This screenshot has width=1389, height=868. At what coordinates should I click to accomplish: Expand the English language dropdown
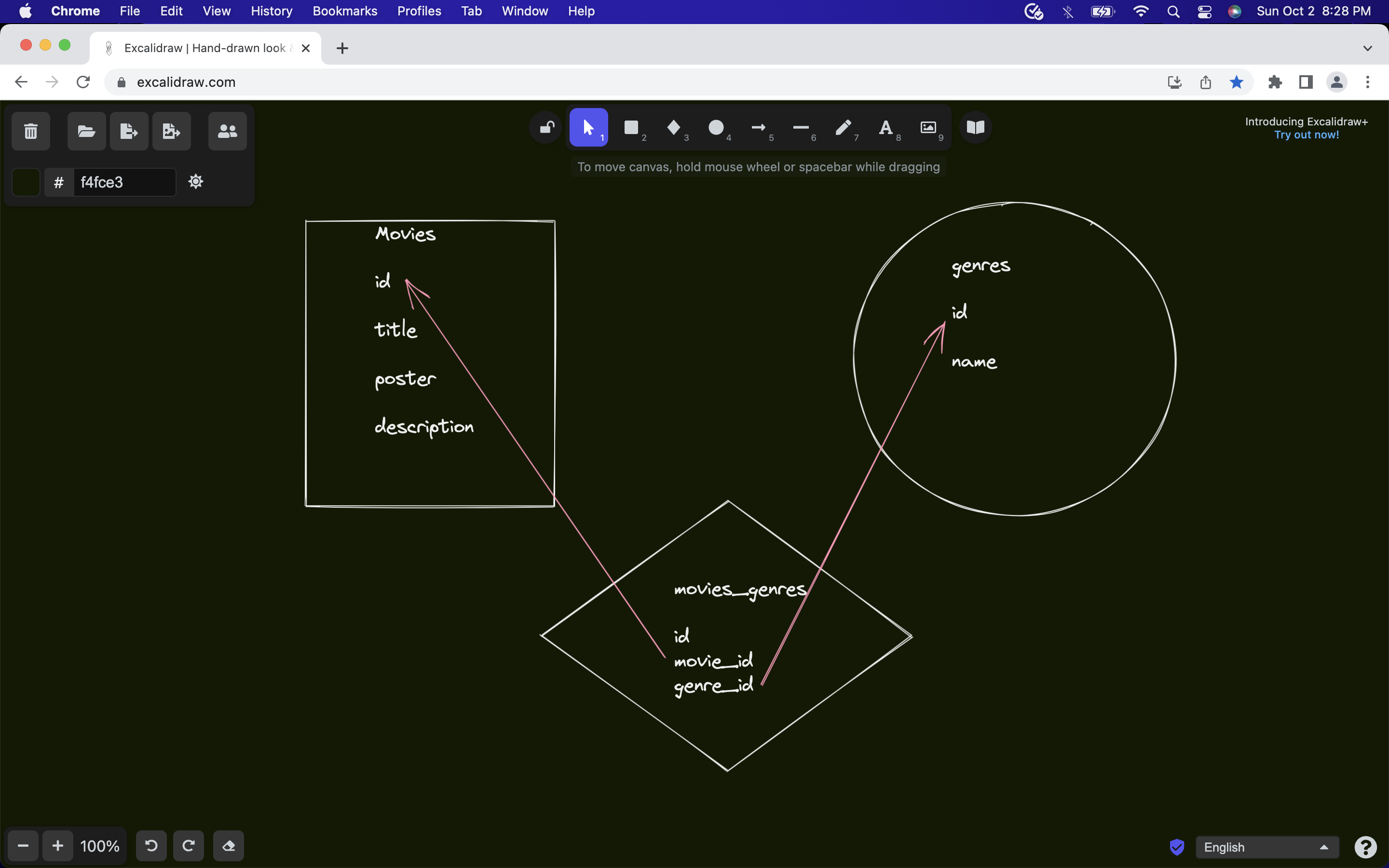coord(1267,847)
